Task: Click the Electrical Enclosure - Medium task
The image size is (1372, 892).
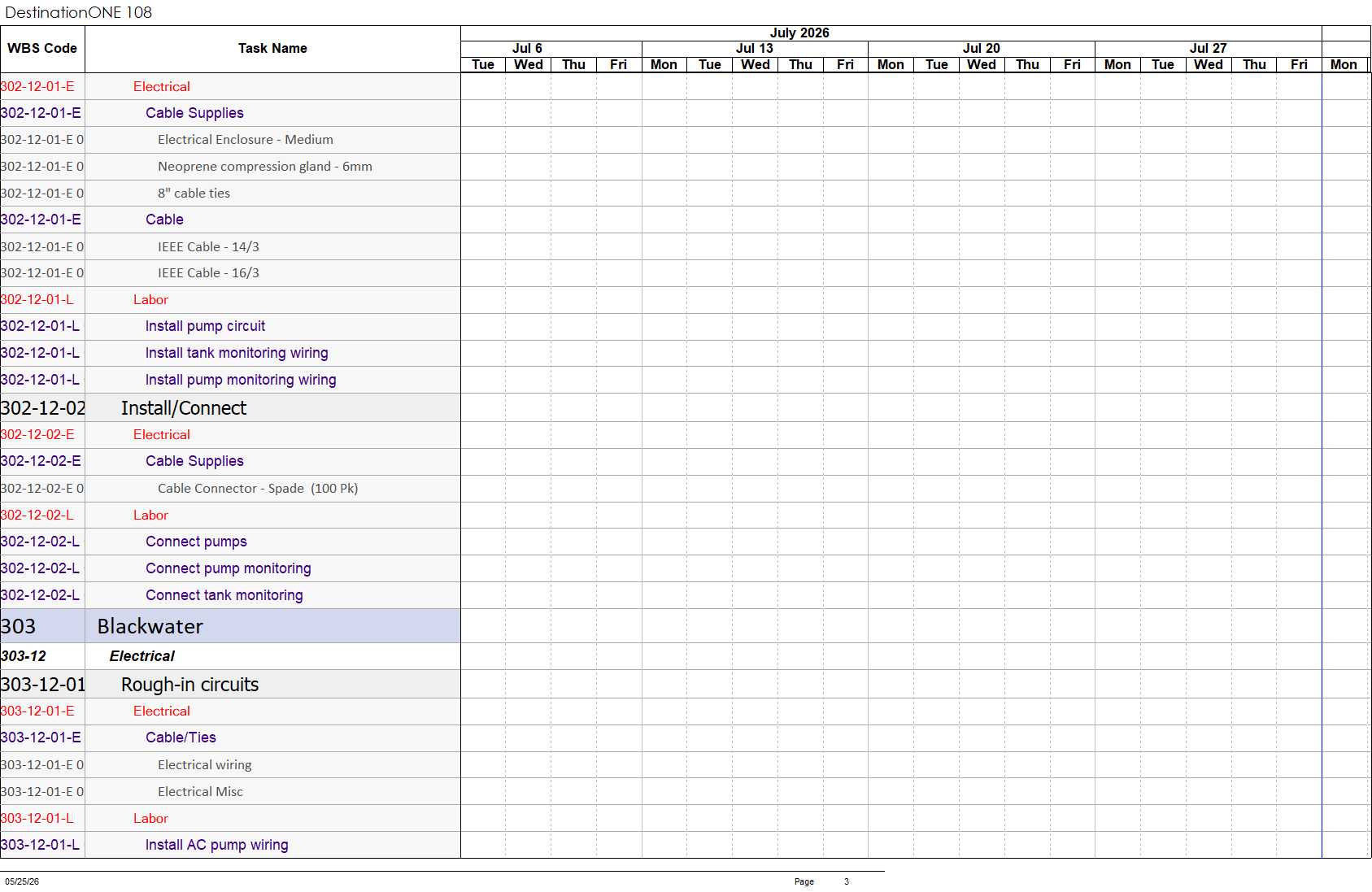Action: tap(246, 140)
